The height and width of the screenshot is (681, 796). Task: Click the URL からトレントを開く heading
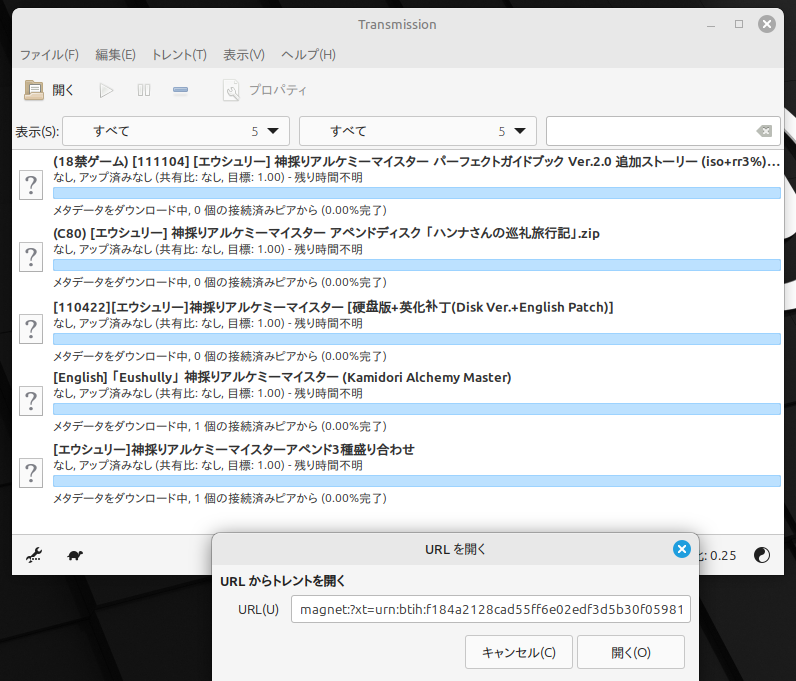283,581
